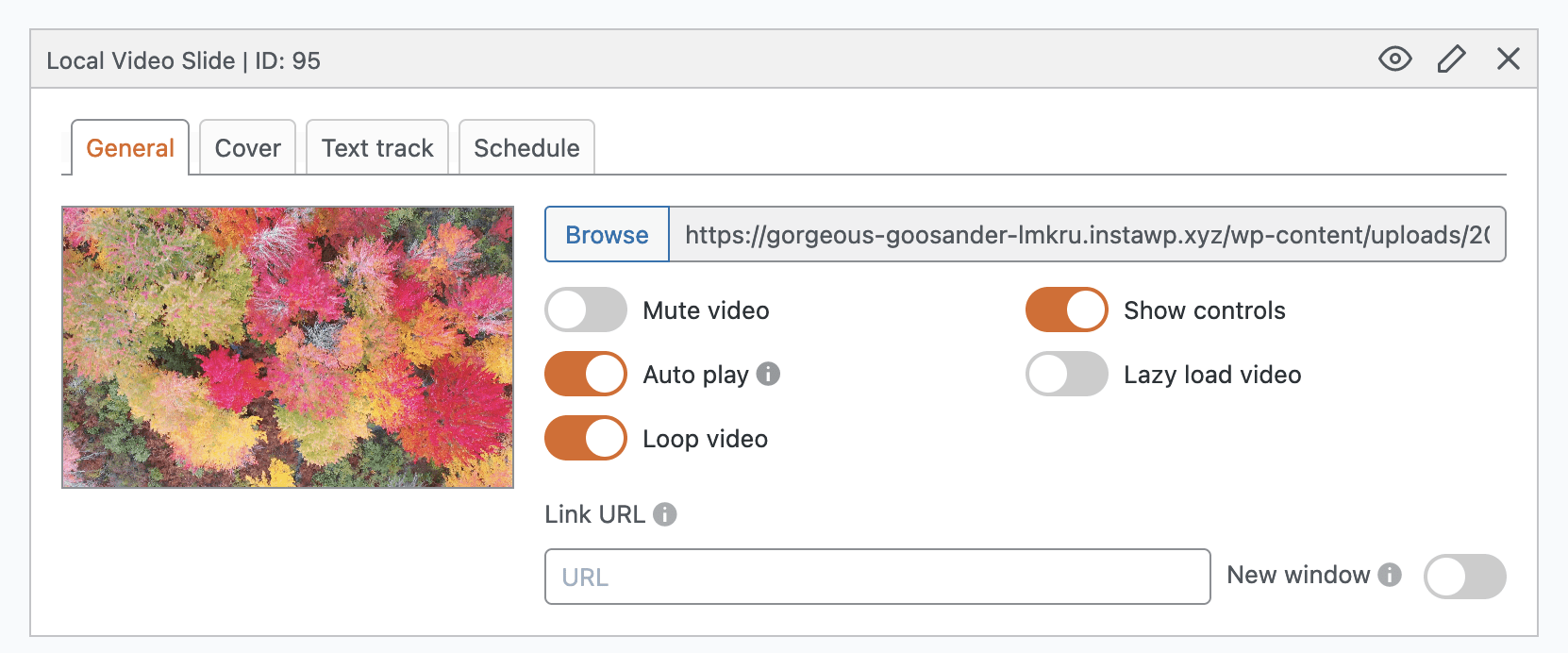Screen dimensions: 1568x653
Task: Click the autumn trees video thumbnail
Action: coord(288,347)
